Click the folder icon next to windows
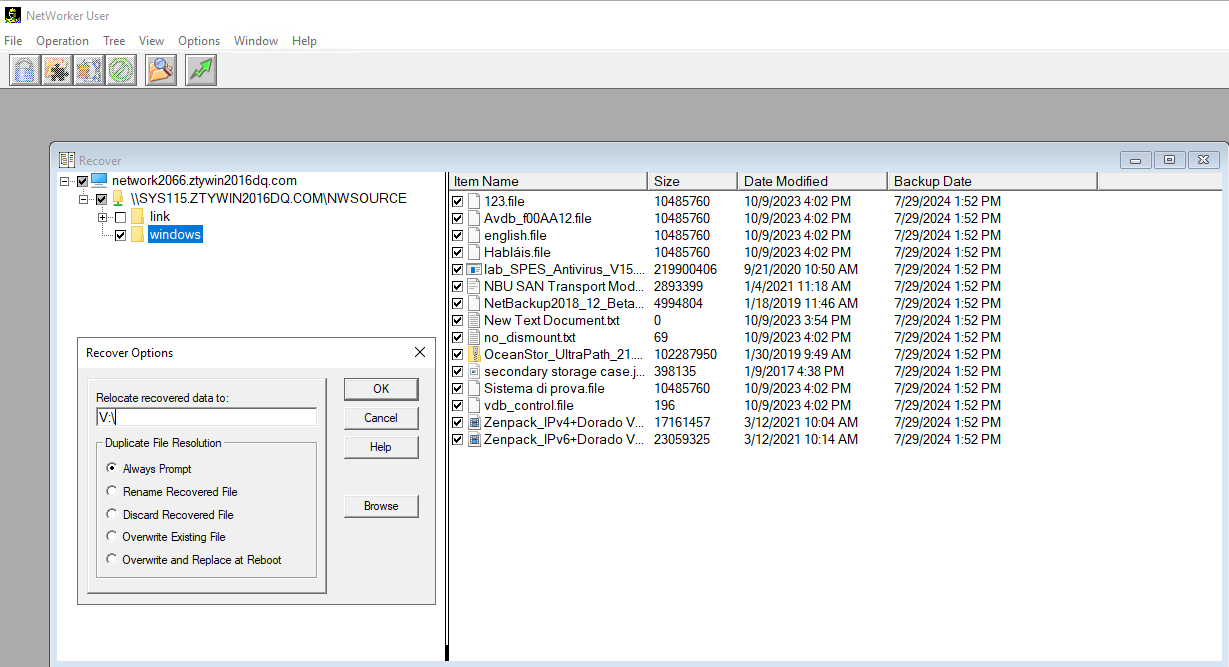 [138, 235]
